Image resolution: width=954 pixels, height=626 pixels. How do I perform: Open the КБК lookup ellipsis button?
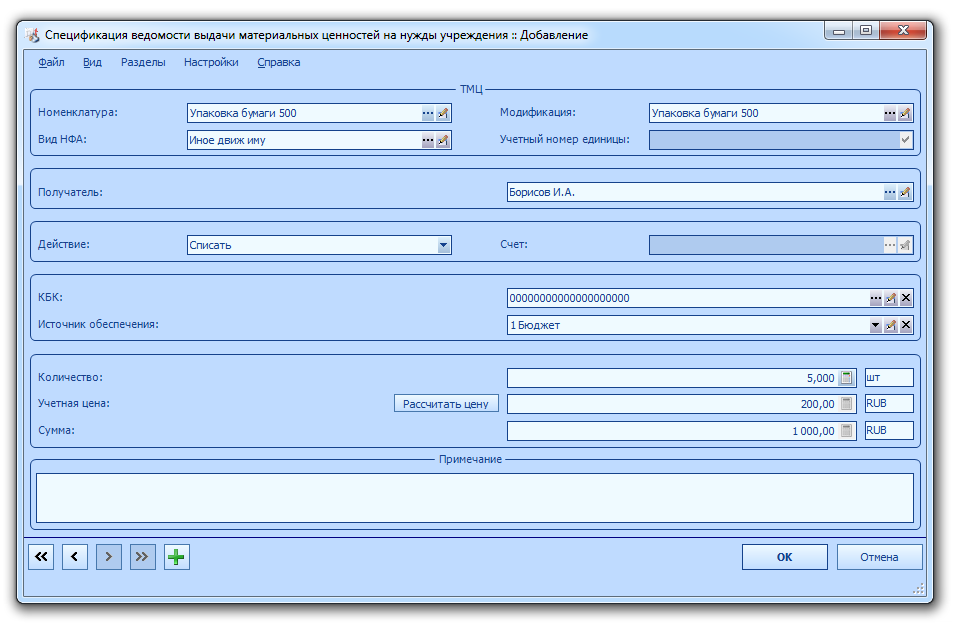[876, 298]
